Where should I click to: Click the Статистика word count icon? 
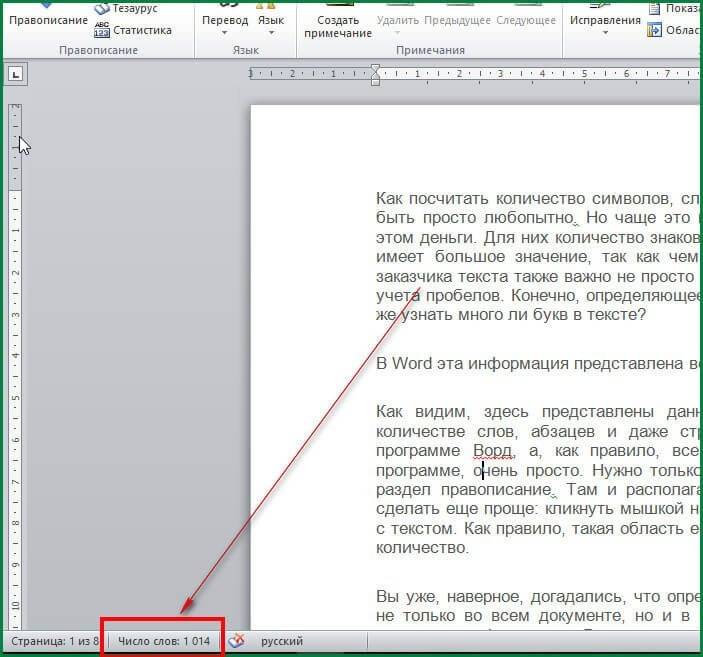[102, 30]
